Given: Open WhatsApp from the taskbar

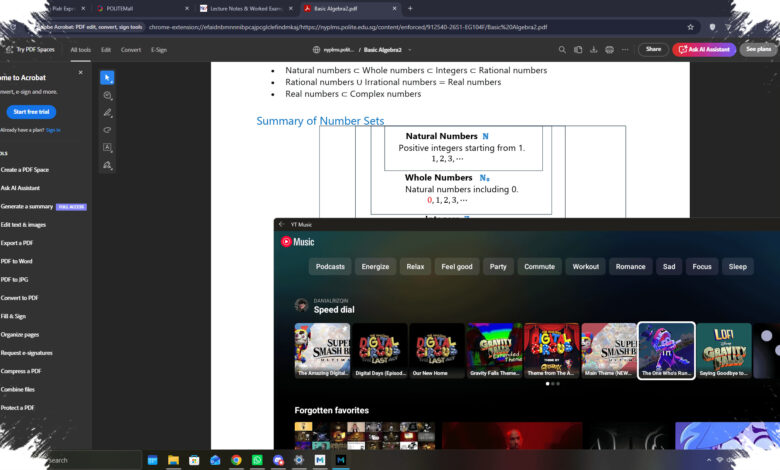Looking at the screenshot, I should point(257,460).
